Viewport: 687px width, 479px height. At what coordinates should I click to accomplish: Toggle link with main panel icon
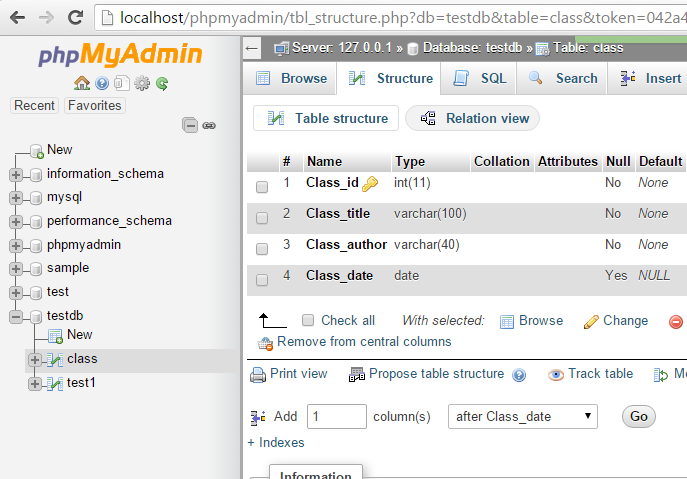point(209,126)
